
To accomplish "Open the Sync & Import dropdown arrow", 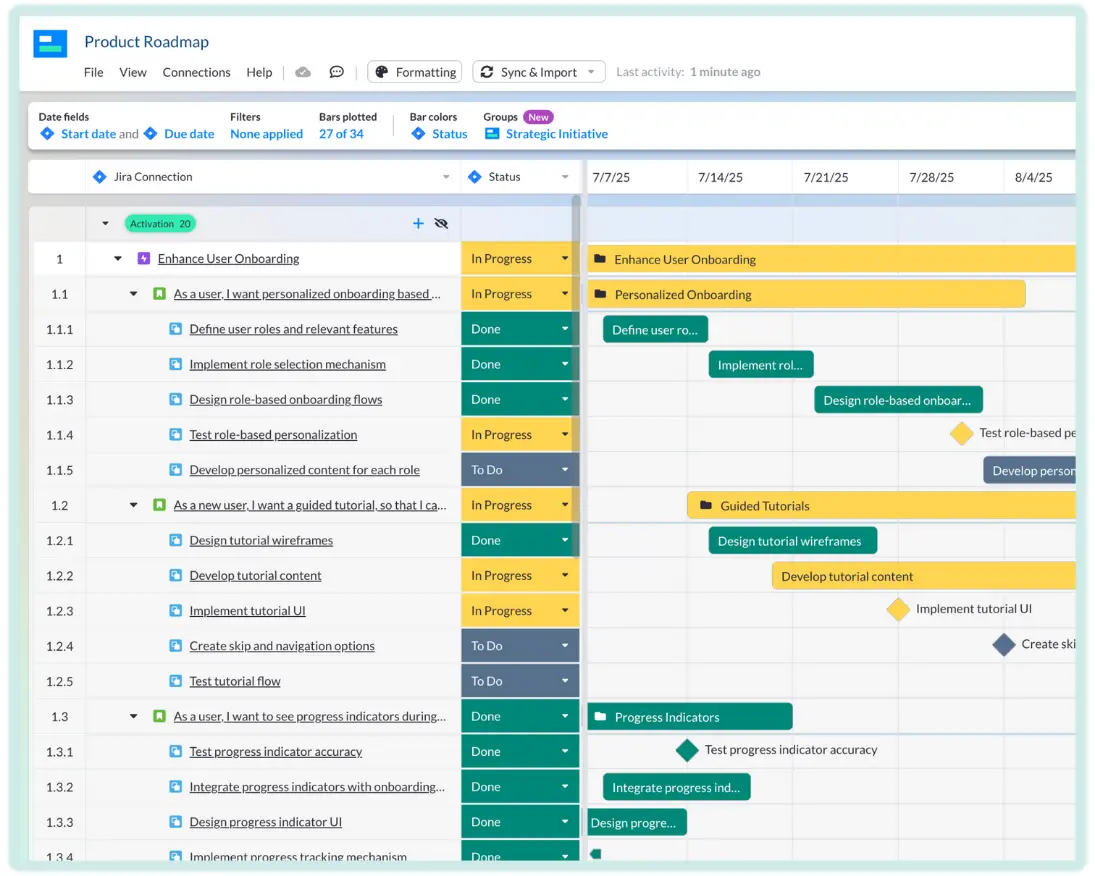I will 591,72.
